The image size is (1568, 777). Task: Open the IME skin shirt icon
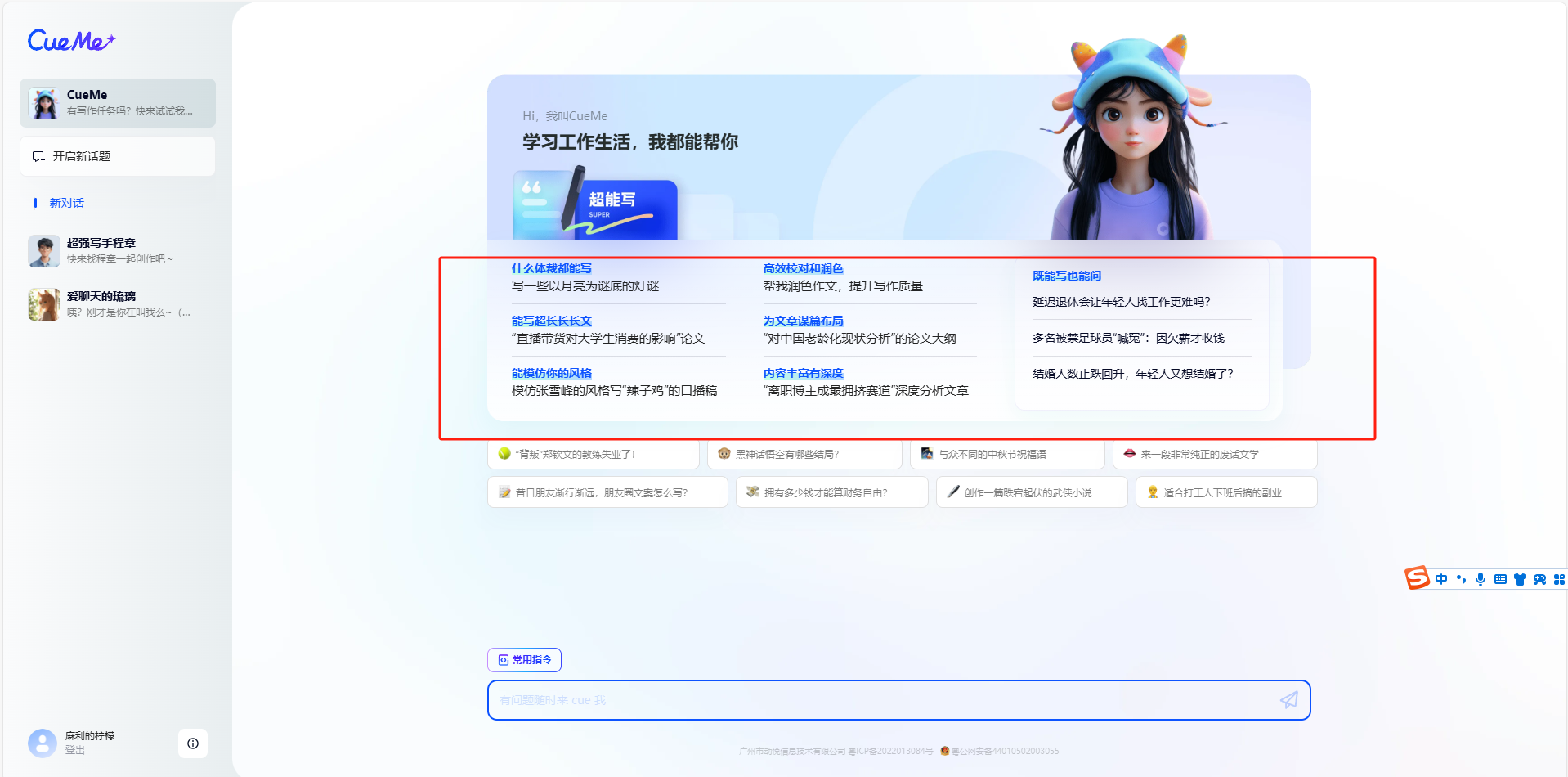pos(1520,579)
